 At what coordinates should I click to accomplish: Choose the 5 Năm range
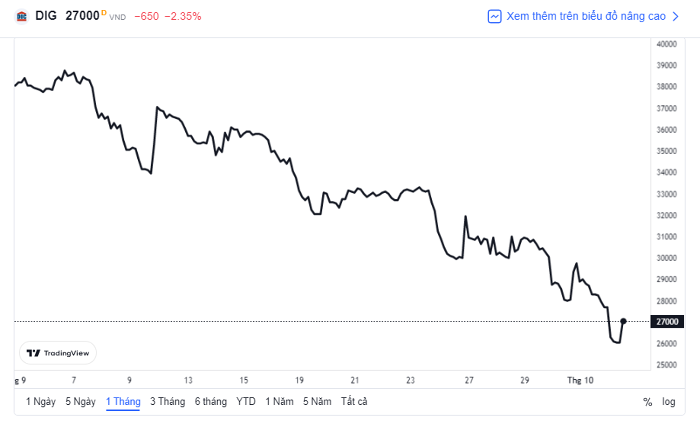pos(317,402)
